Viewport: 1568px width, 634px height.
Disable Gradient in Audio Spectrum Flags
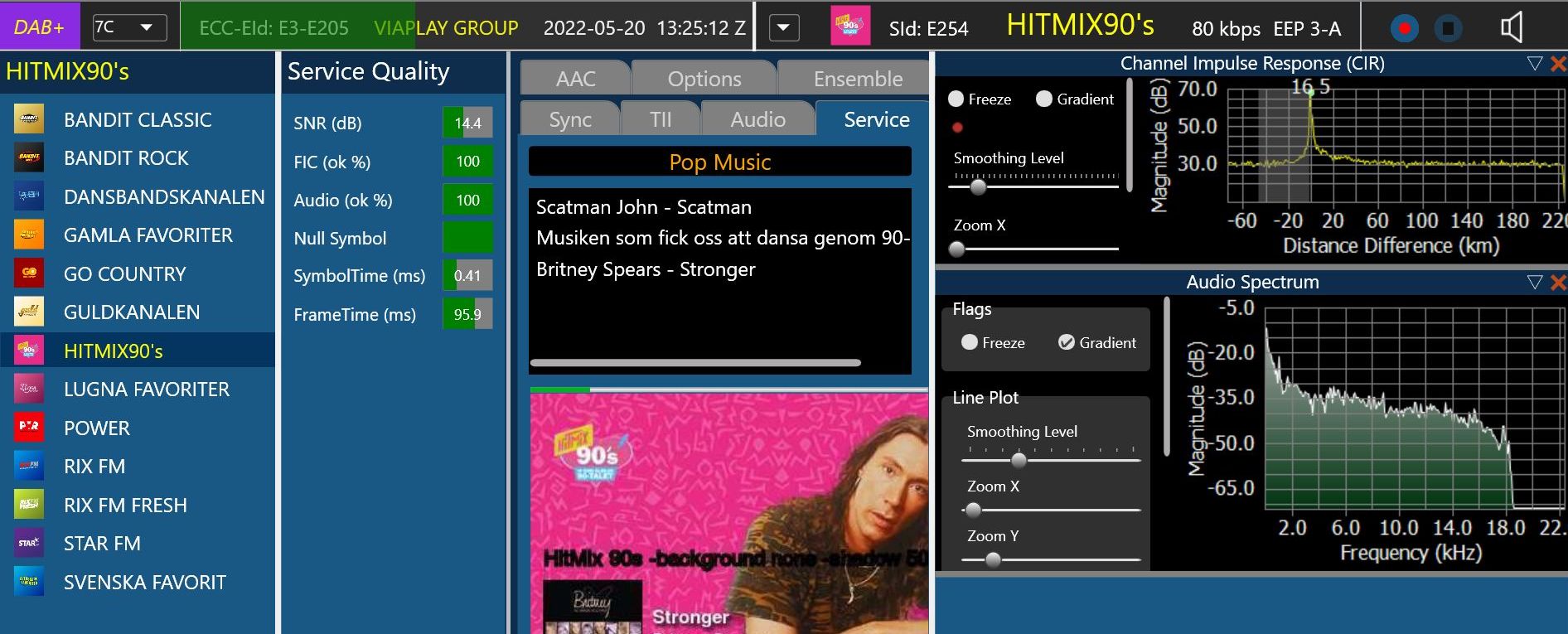[x=1067, y=342]
